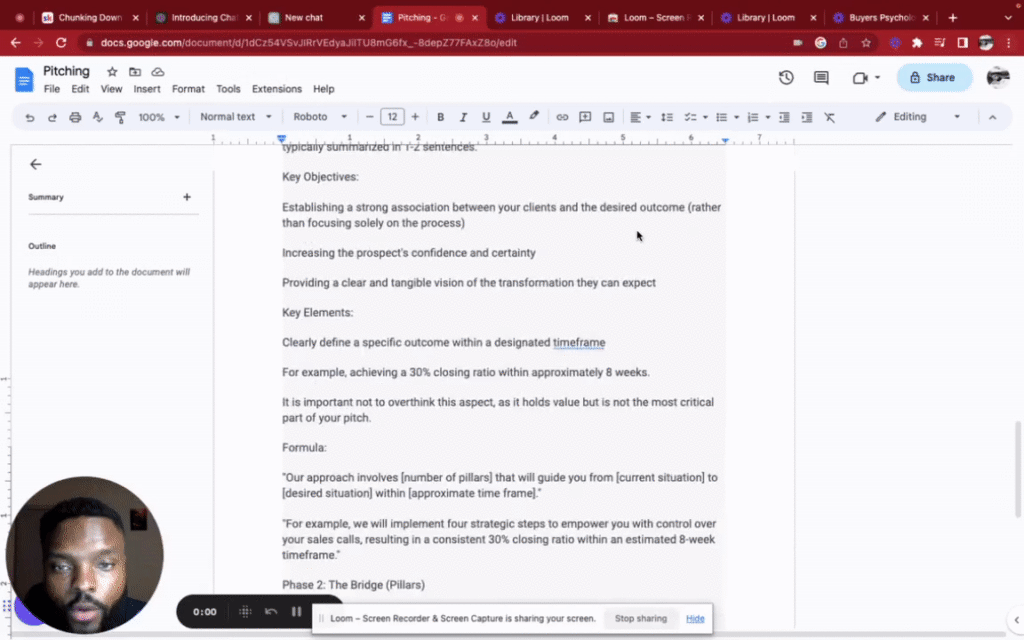
Task: Bookmark page with star in address bar
Action: pyautogui.click(x=866, y=42)
